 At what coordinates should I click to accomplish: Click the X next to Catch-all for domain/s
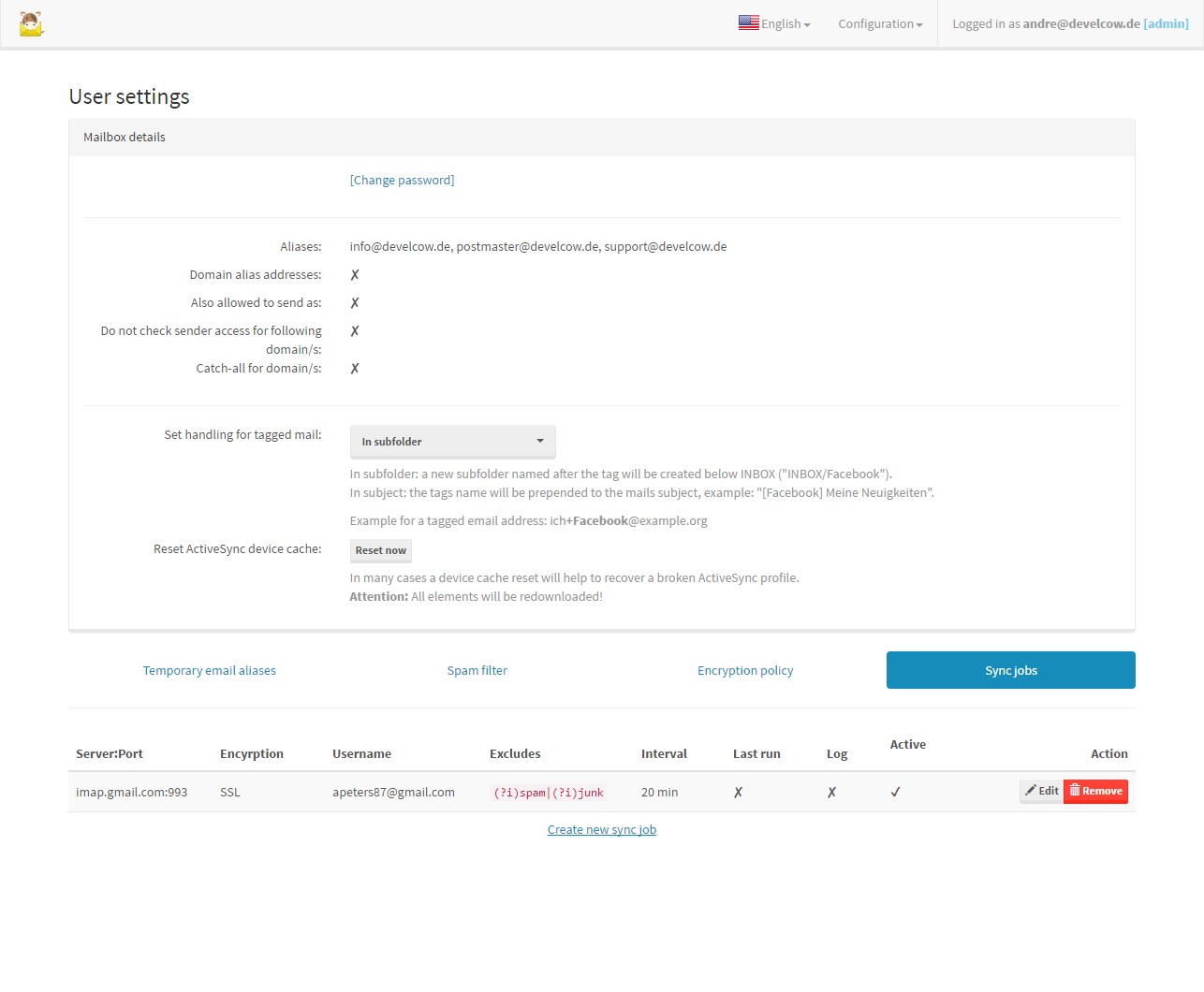point(354,368)
